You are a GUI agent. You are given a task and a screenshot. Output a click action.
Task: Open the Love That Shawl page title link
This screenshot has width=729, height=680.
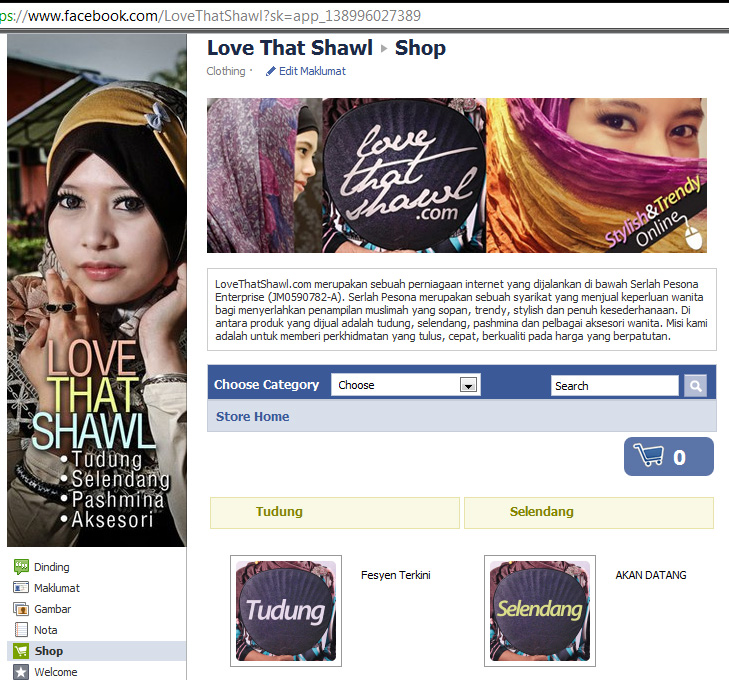[x=290, y=48]
